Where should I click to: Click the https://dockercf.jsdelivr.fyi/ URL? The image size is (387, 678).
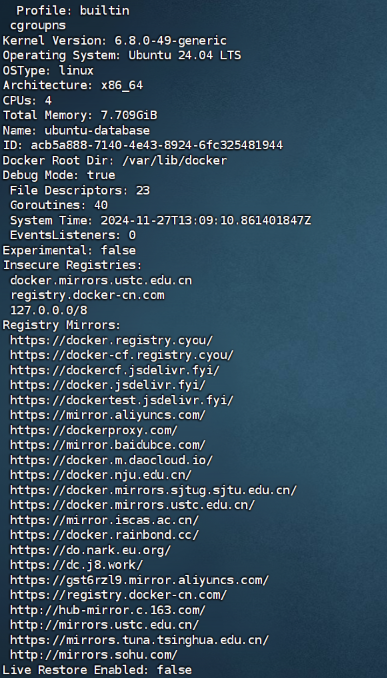(115, 370)
